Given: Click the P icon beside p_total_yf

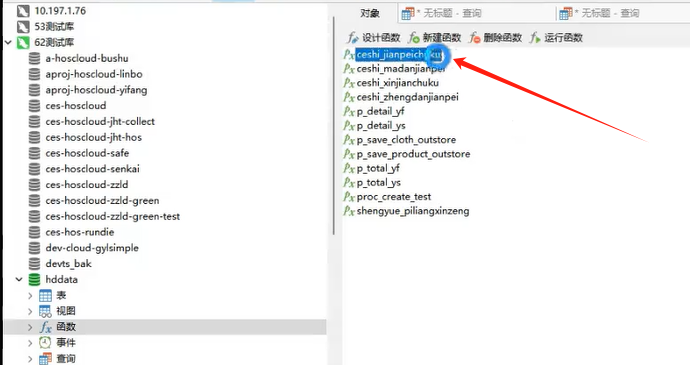Looking at the screenshot, I should click(349, 169).
